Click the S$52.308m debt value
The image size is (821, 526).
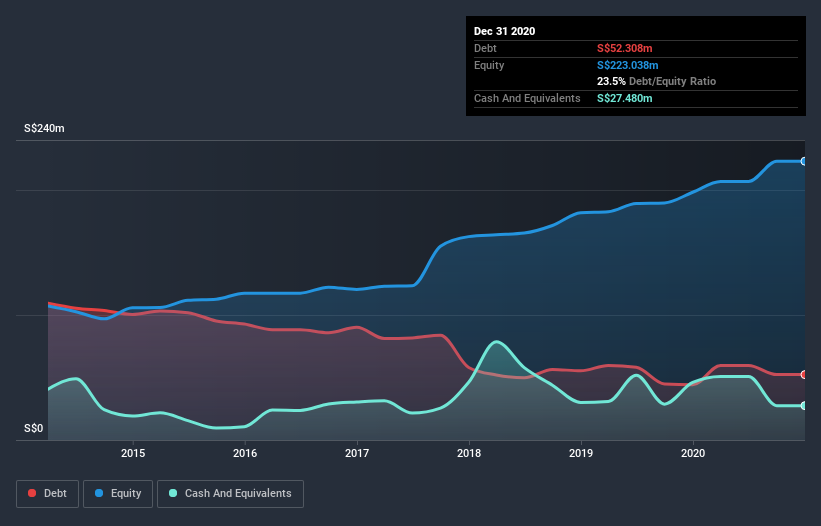coord(625,48)
